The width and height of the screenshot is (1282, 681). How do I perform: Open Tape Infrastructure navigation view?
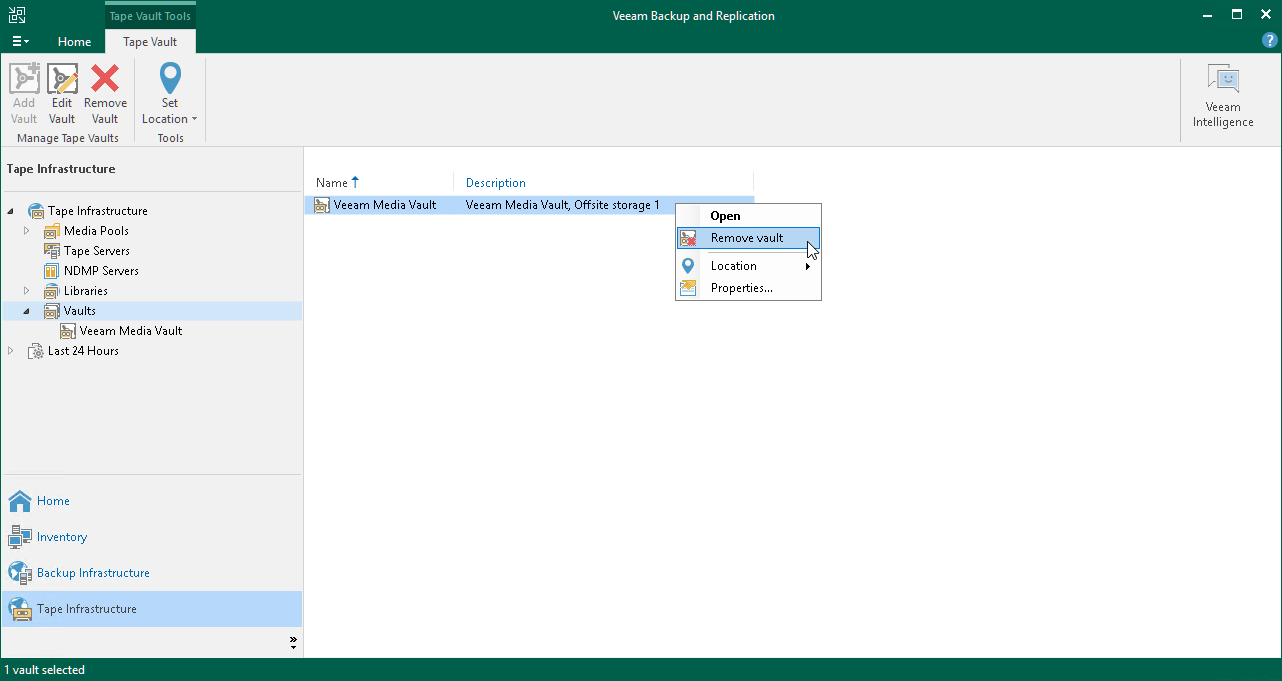152,609
